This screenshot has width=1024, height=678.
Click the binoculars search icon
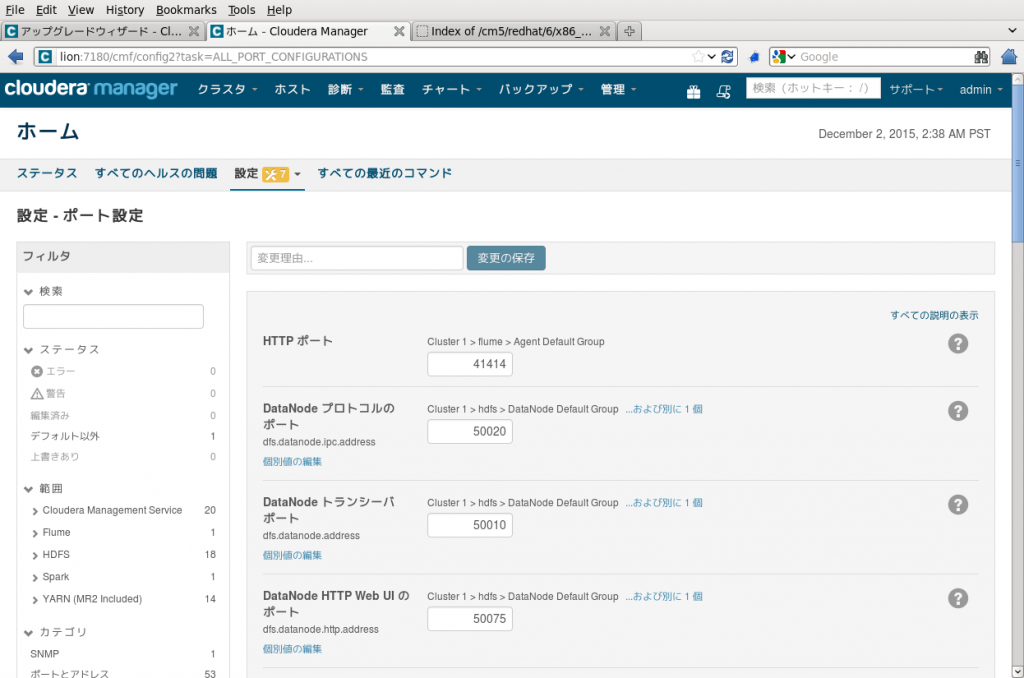point(981,57)
